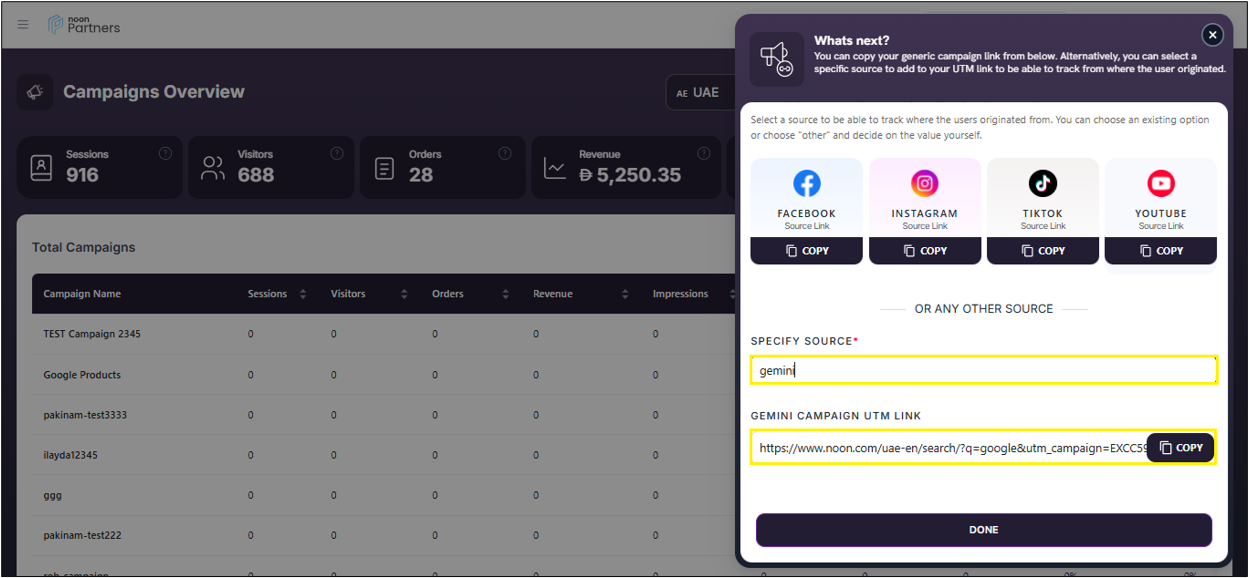Click the Specify Source input field
This screenshot has width=1250, height=578.
click(983, 370)
